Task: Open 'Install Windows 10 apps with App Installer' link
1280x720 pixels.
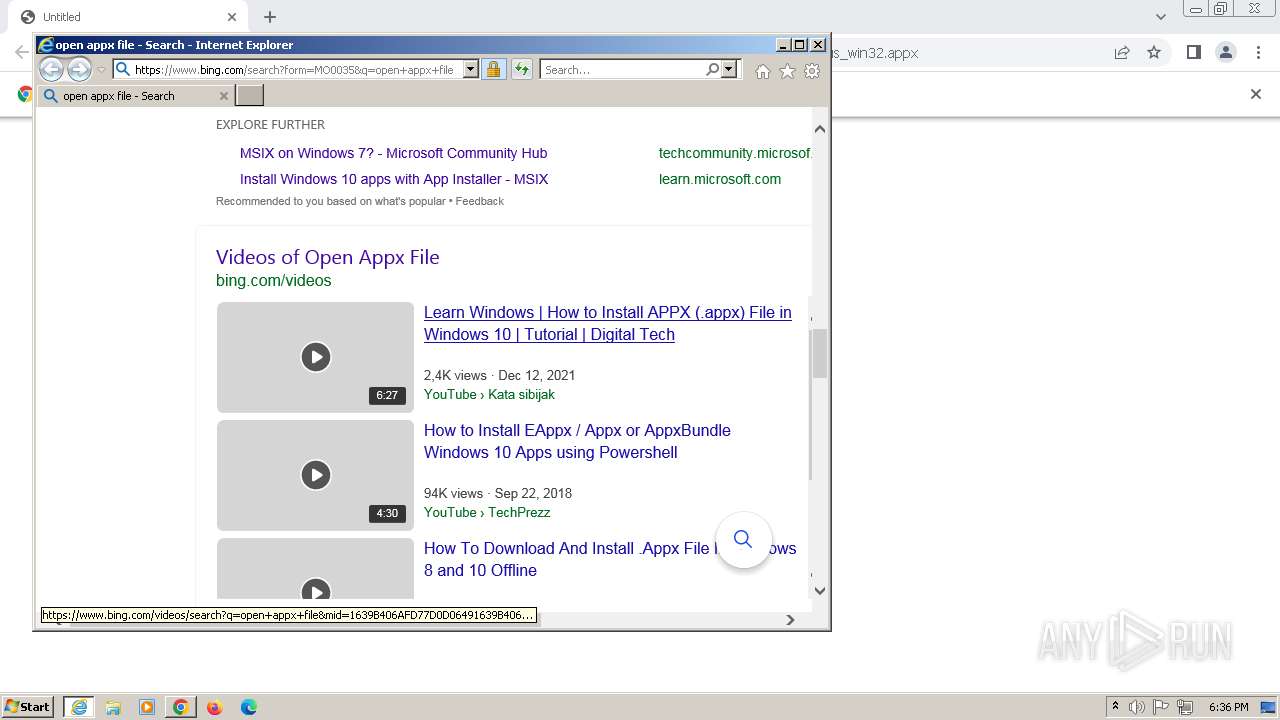Action: [394, 179]
